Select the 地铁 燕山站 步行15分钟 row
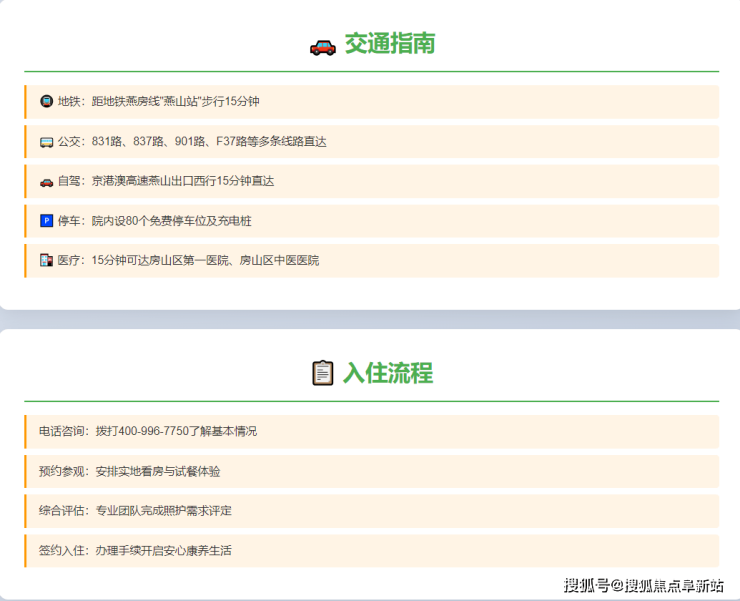 (x=372, y=102)
